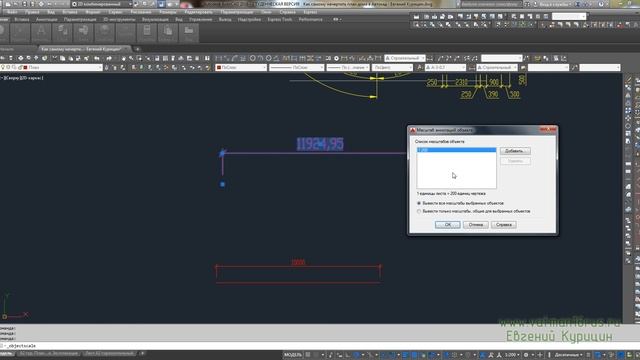640x360 pixels.
Task: Open the 2D workspace dropdown in title bar
Action: (x=102, y=4)
